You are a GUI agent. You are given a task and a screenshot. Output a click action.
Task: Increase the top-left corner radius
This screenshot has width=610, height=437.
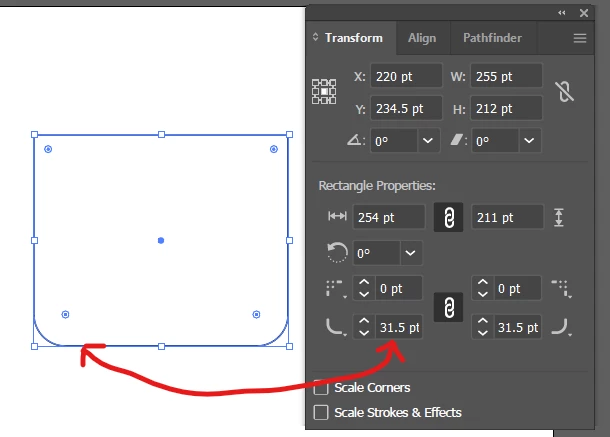(364, 283)
